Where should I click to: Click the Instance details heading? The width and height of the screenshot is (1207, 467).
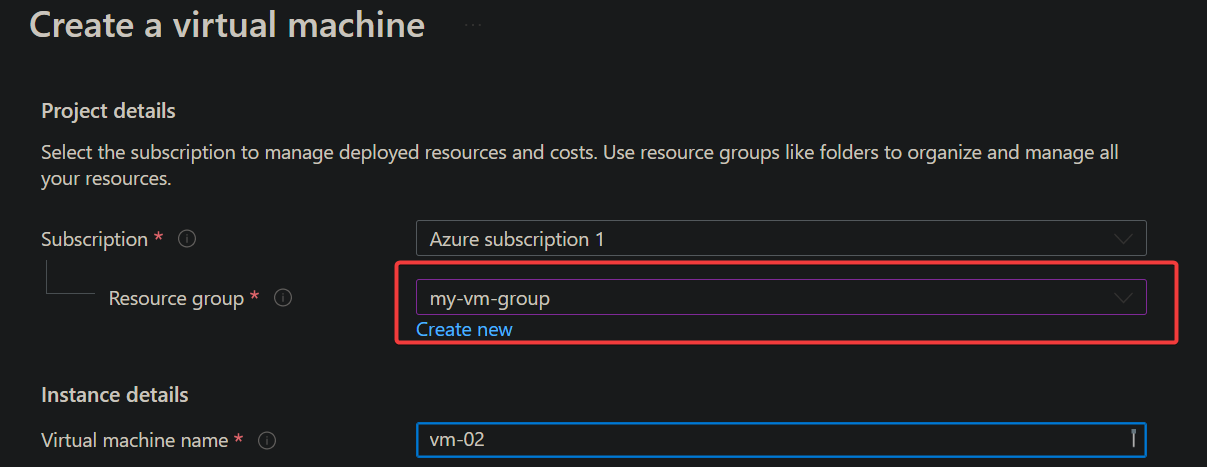(x=114, y=396)
